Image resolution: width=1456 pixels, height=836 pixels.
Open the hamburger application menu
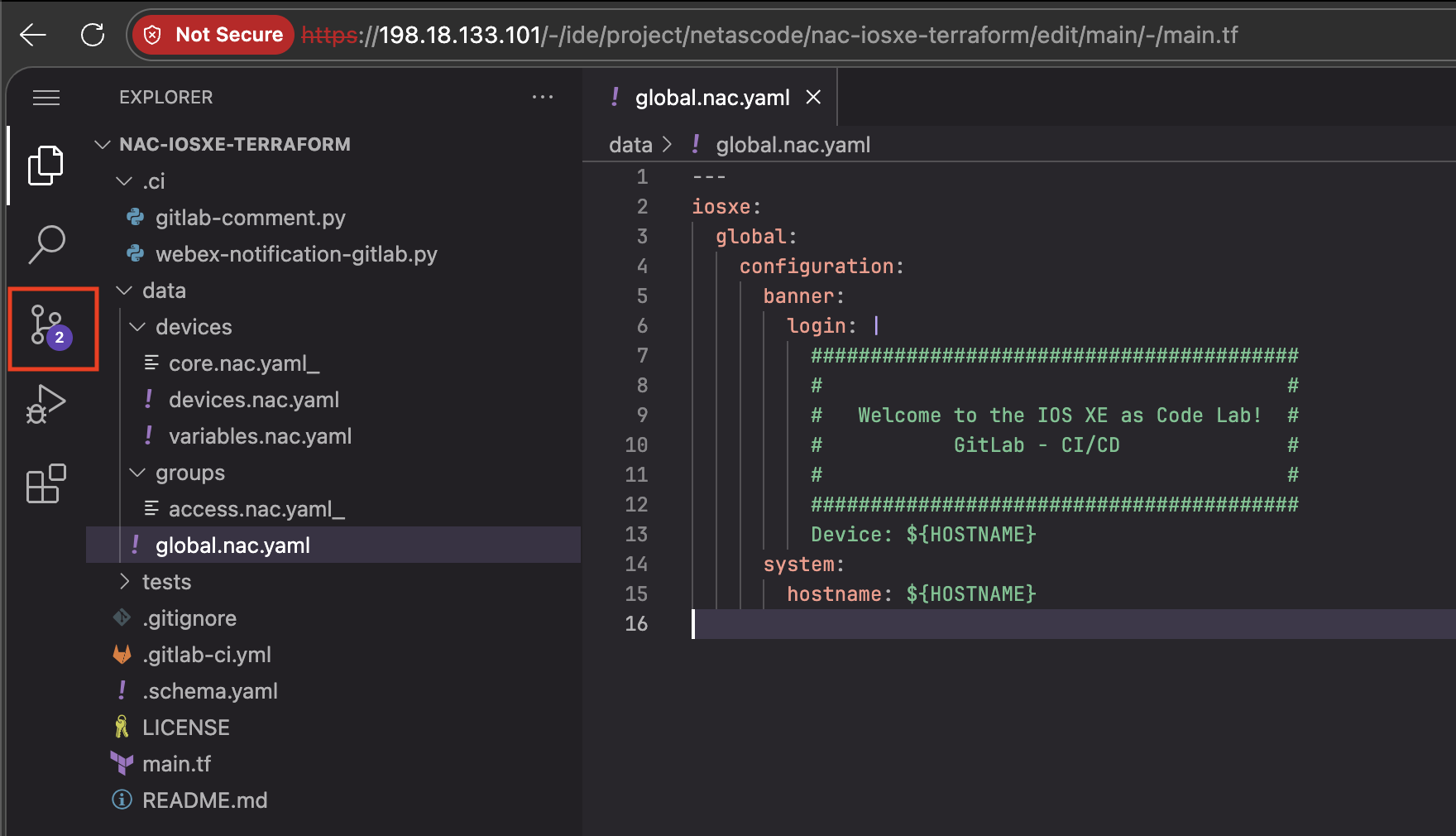pyautogui.click(x=46, y=98)
